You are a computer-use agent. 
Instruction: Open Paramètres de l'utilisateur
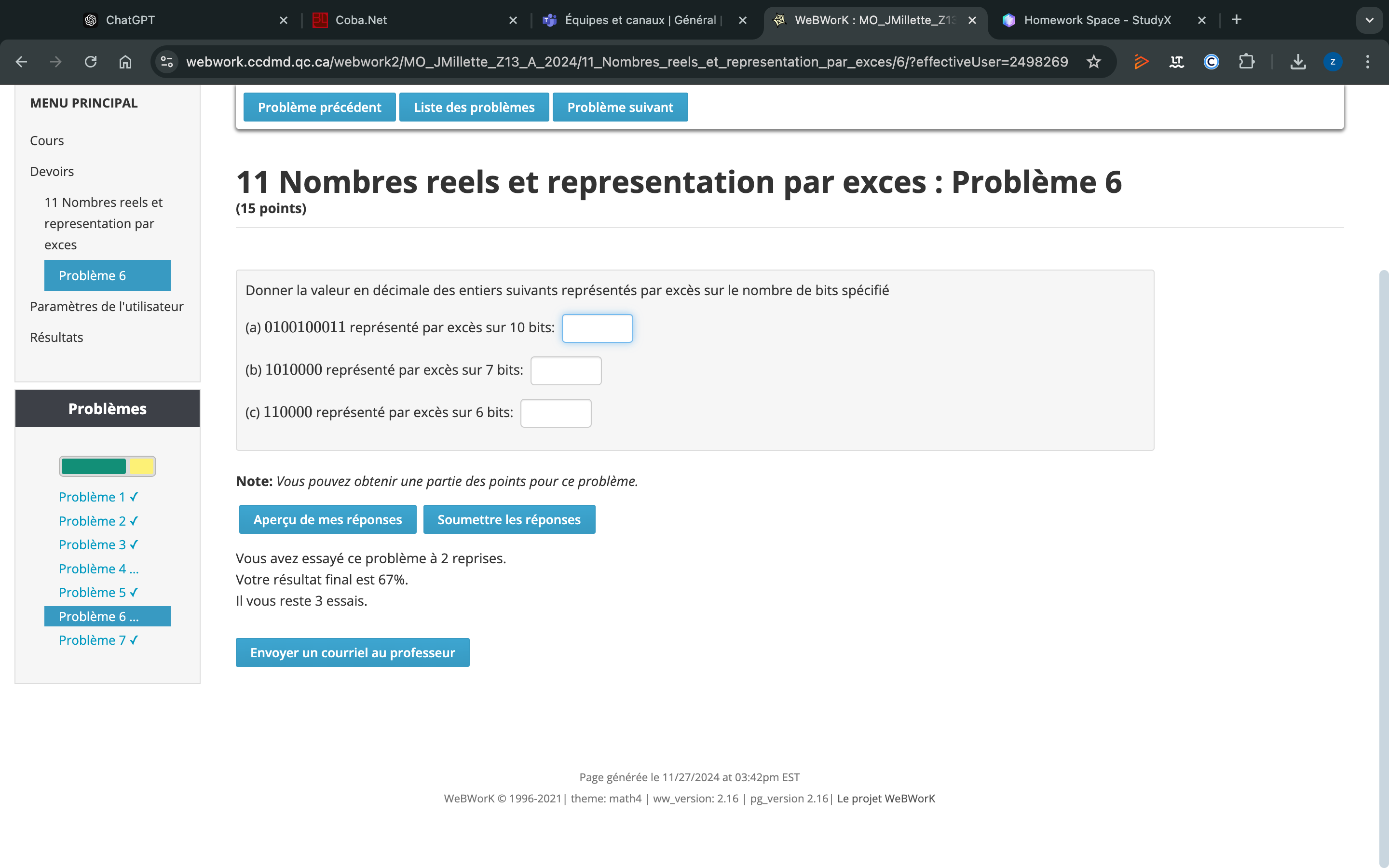107,307
